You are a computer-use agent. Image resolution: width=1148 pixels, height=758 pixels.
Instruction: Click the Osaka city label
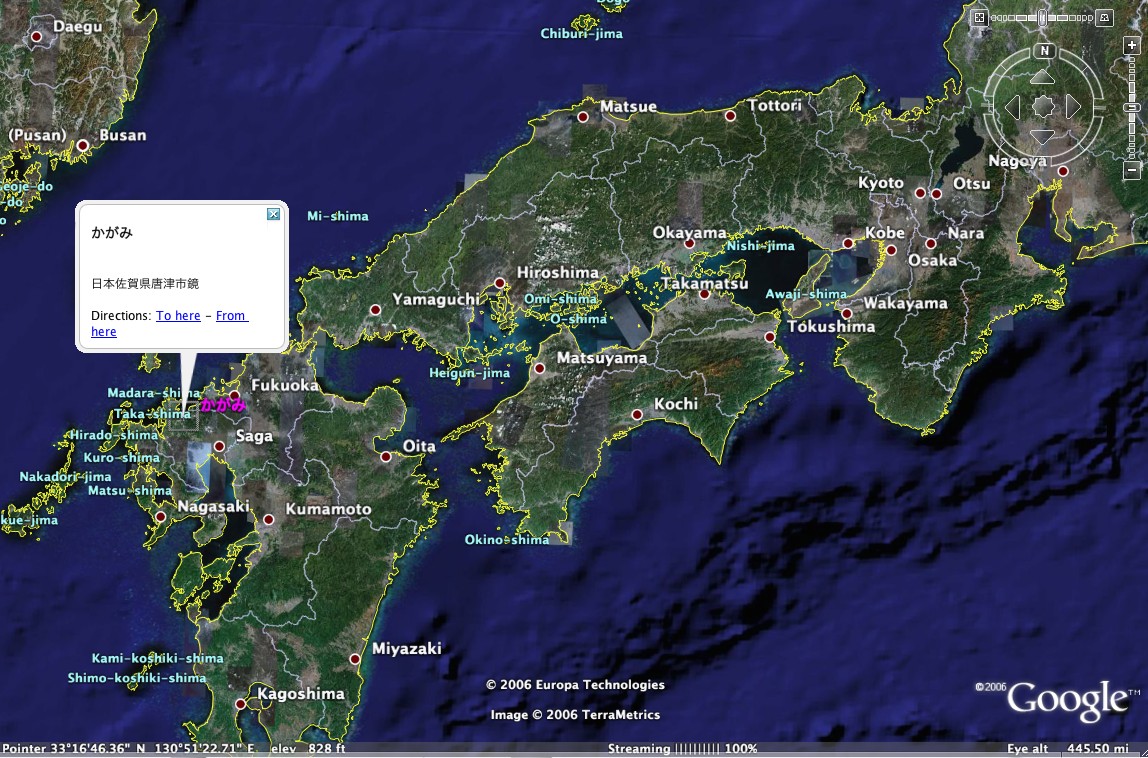933,261
